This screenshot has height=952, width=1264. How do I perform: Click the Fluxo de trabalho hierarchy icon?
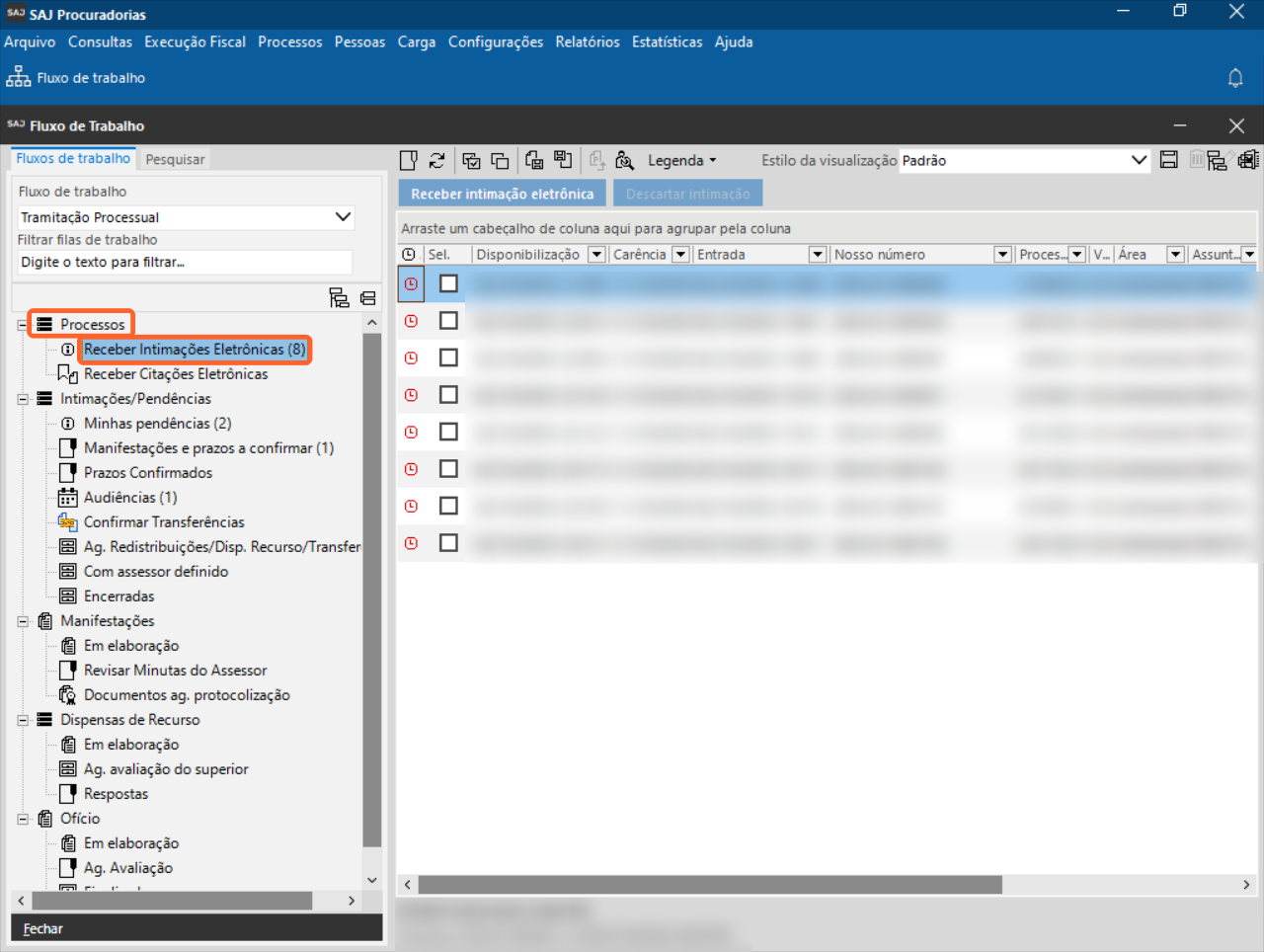coord(19,78)
